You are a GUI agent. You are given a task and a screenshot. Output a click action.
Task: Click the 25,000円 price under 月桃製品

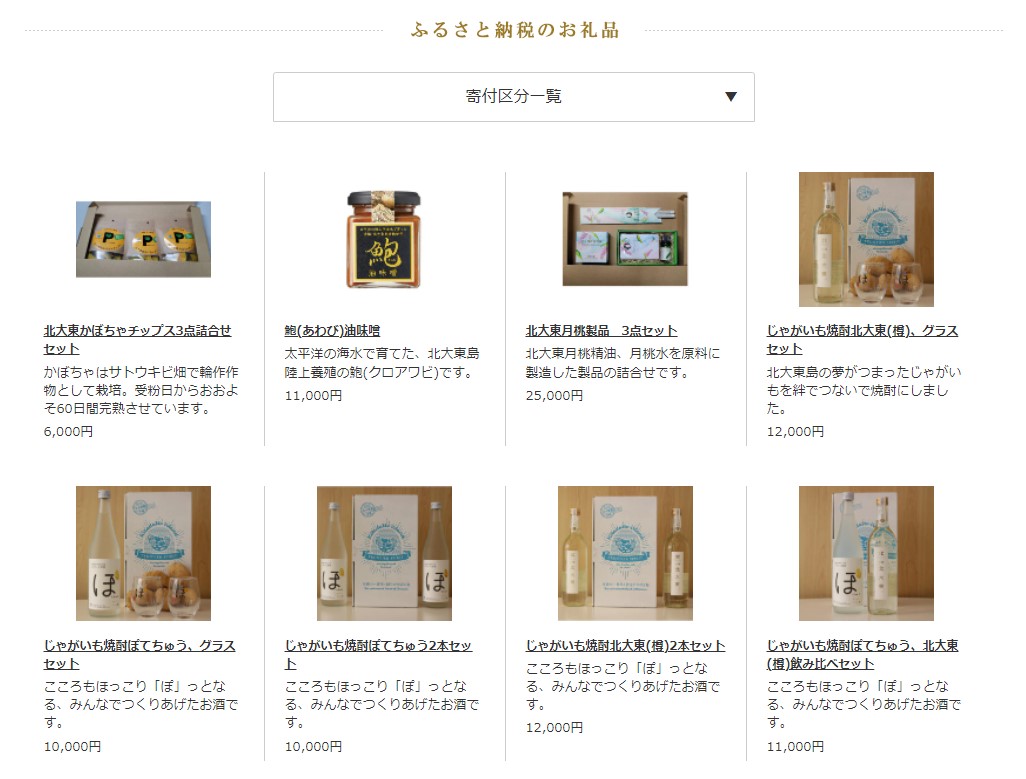click(x=554, y=396)
